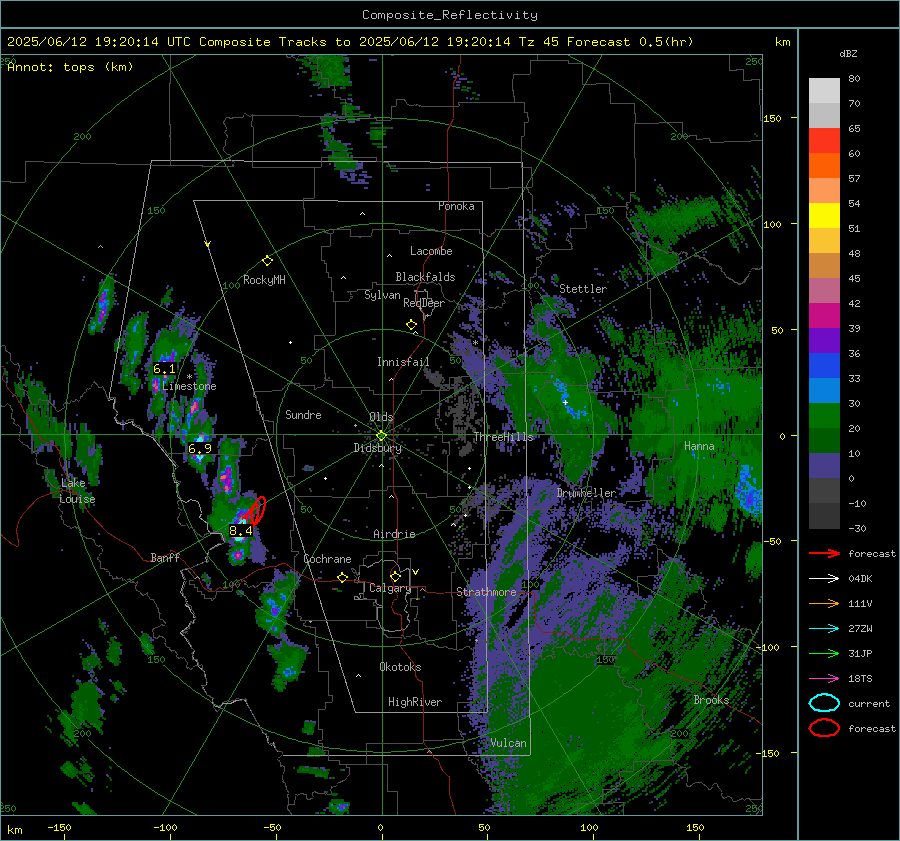The height and width of the screenshot is (841, 900).
Task: Click the Didsbury city label
Action: tap(377, 448)
